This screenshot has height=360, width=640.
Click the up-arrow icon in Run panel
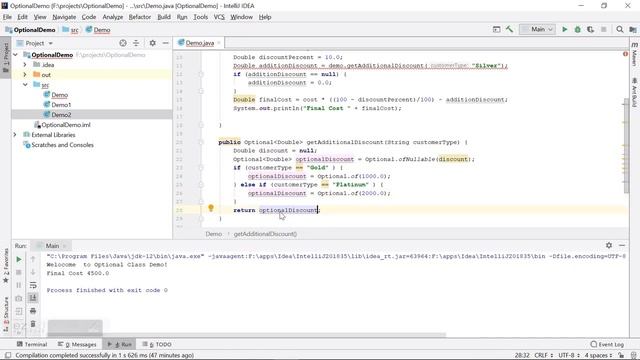tap(33, 259)
